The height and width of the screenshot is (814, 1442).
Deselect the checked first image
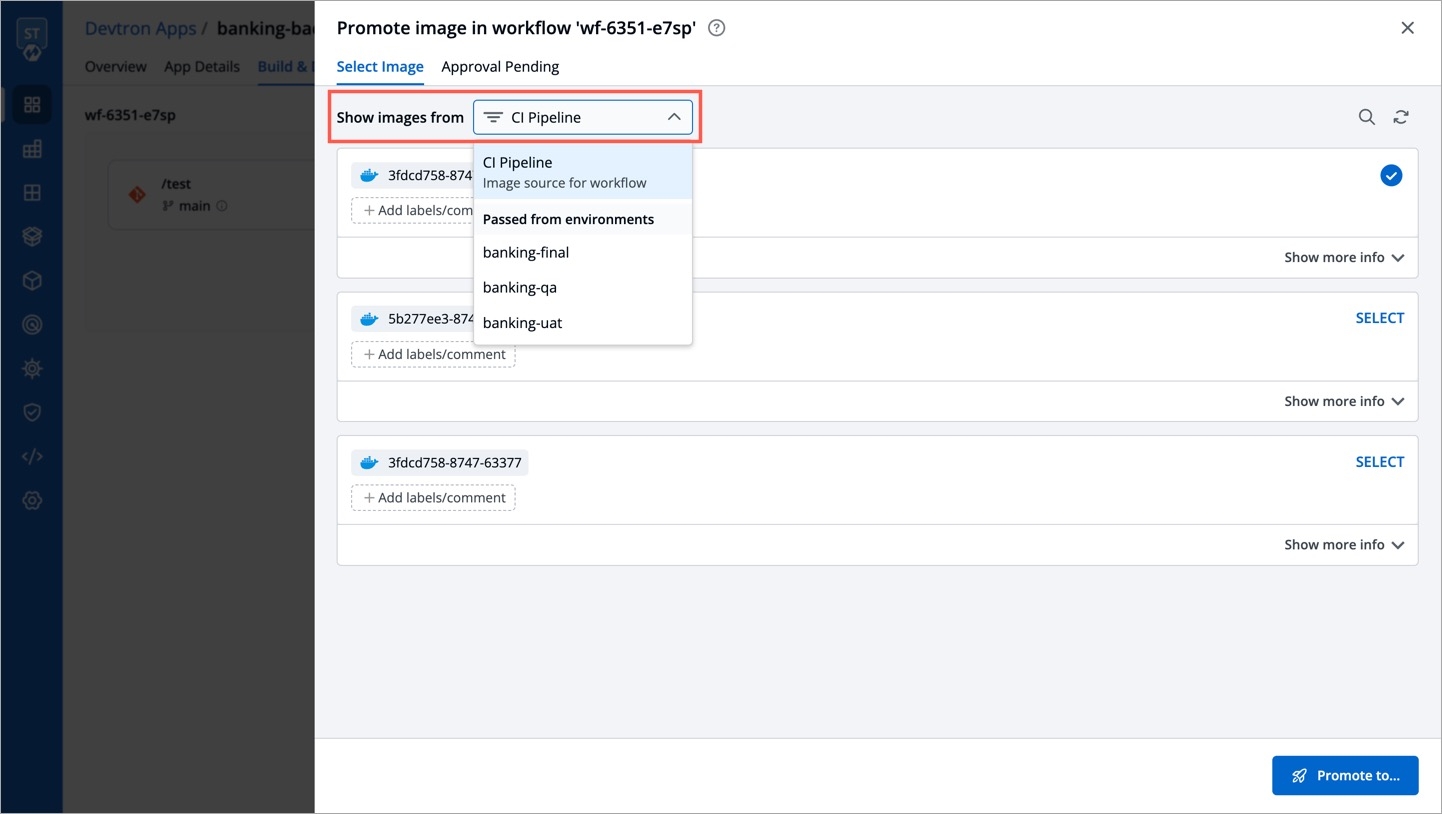(1390, 176)
